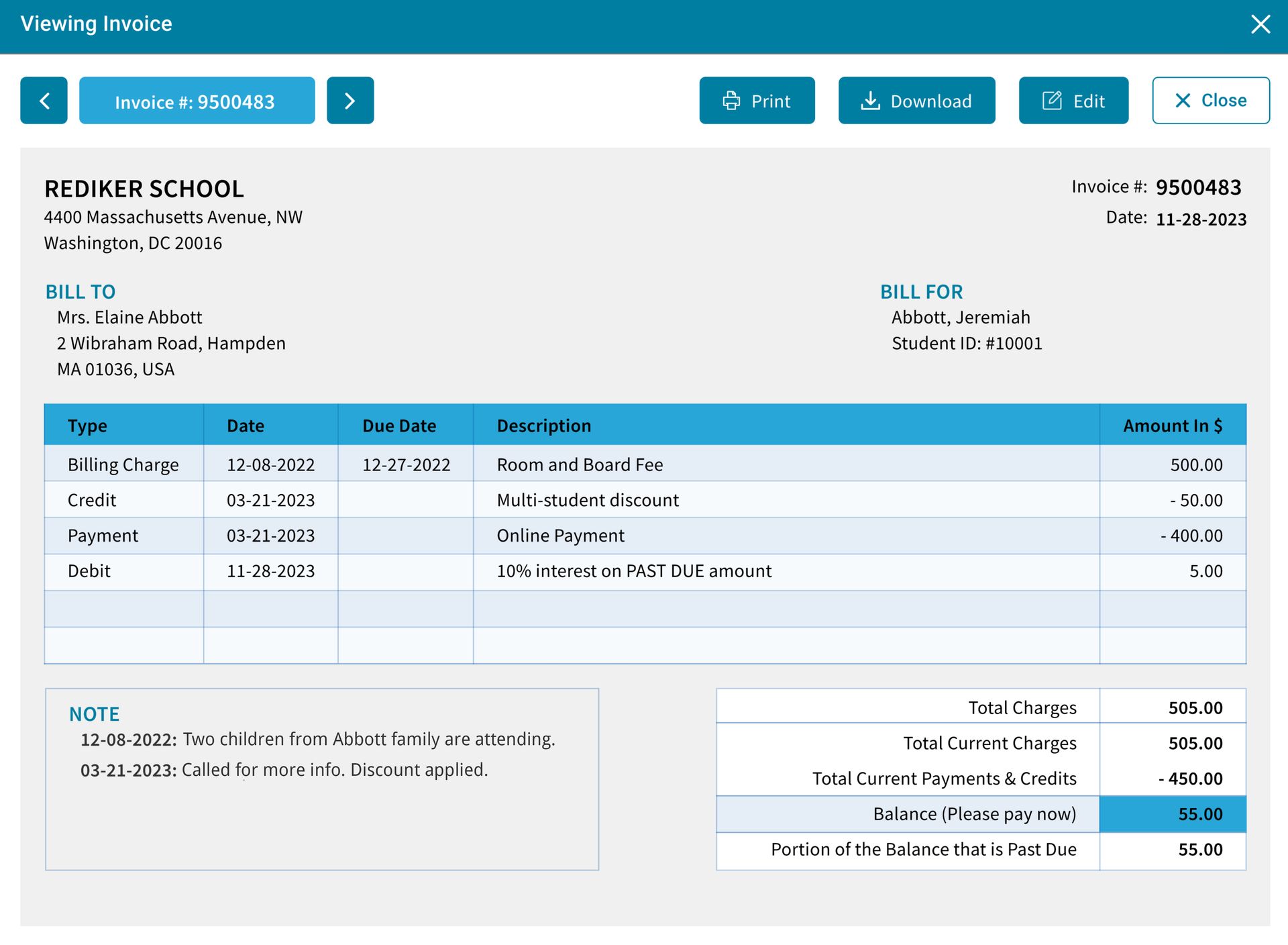
Task: Click the Invoice #: 9500483 button
Action: [x=197, y=101]
